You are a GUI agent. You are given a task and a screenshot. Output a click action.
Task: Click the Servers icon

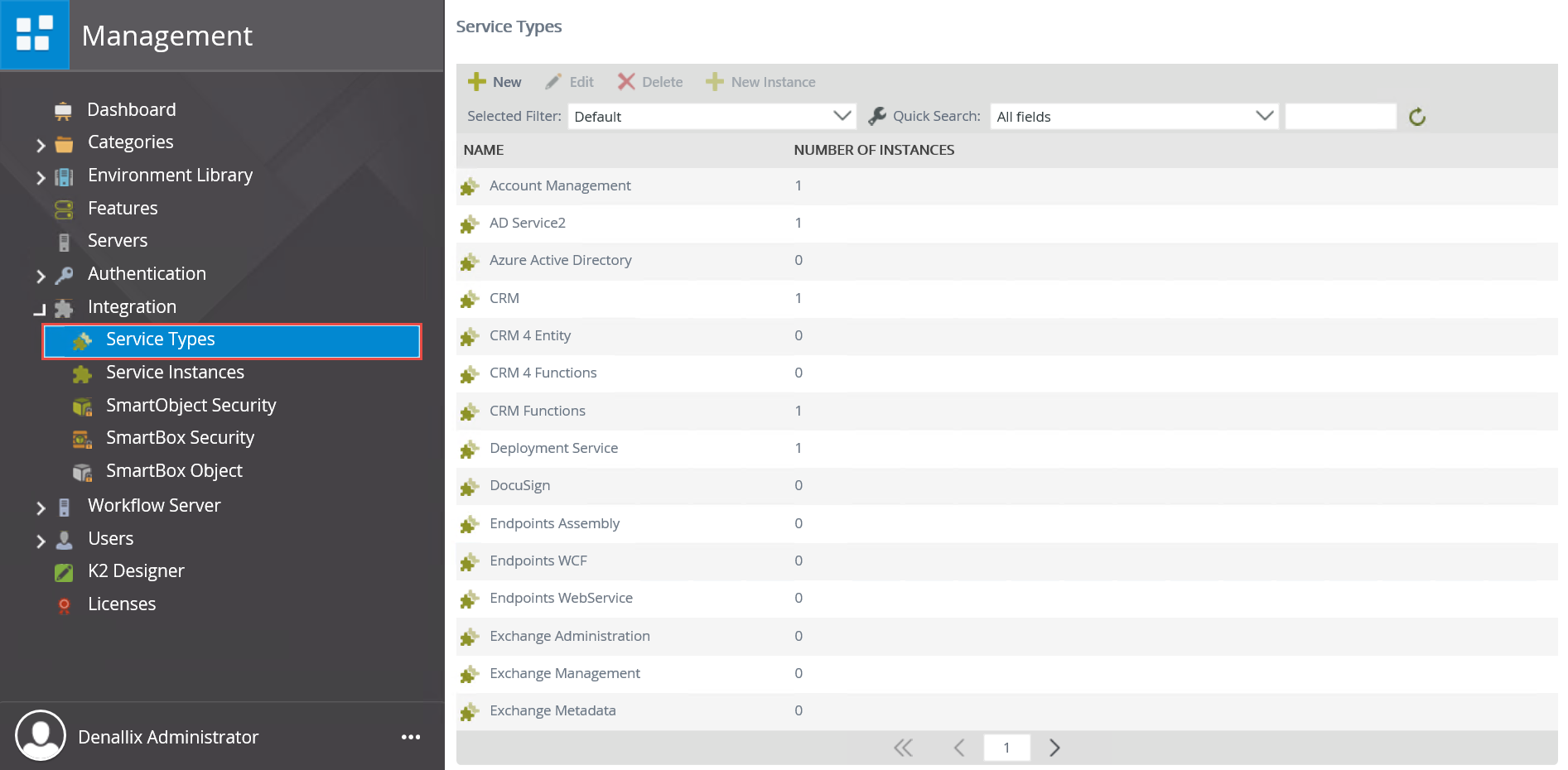point(64,242)
